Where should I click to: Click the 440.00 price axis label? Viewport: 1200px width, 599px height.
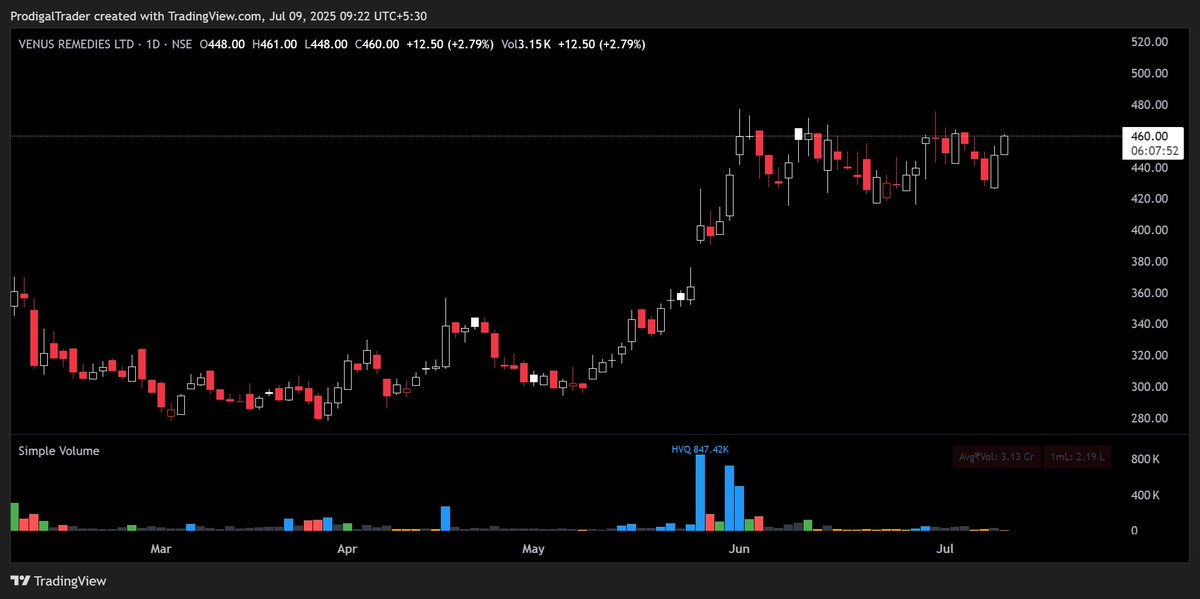pos(1149,167)
